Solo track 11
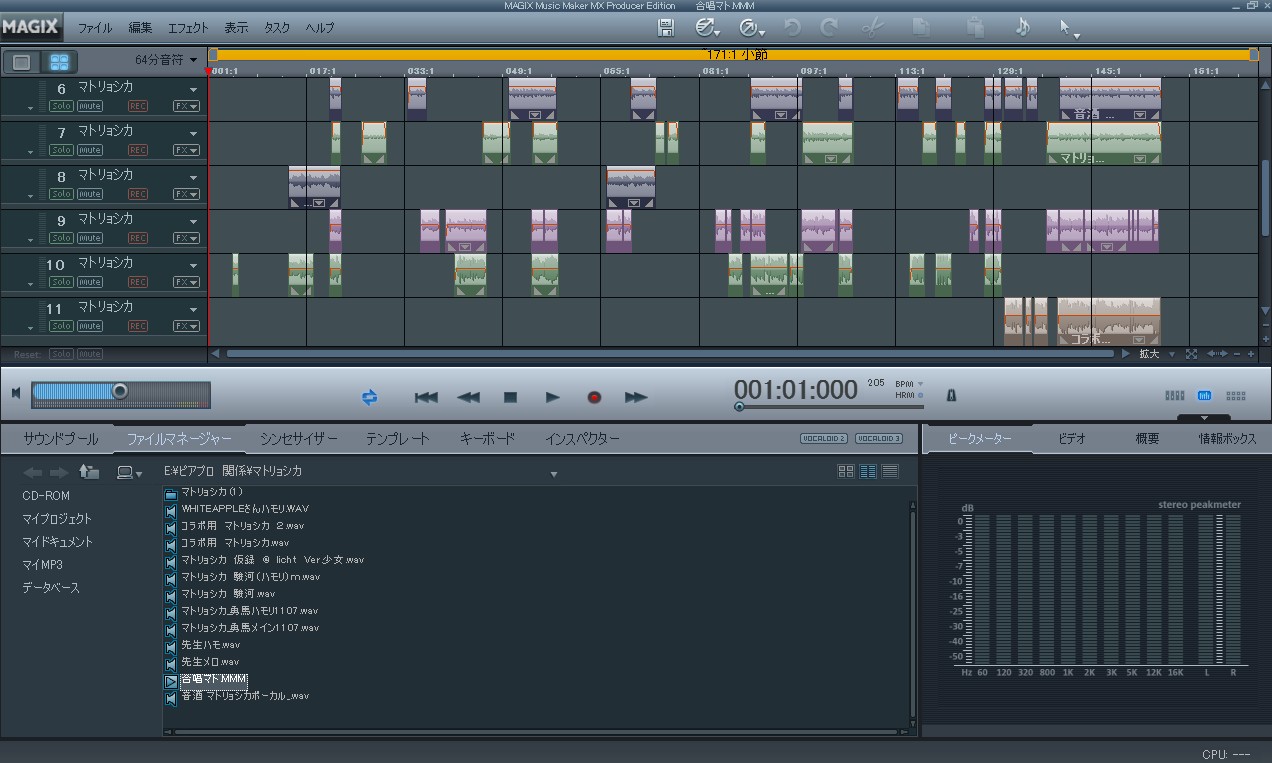This screenshot has height=763, width=1272. (x=61, y=326)
